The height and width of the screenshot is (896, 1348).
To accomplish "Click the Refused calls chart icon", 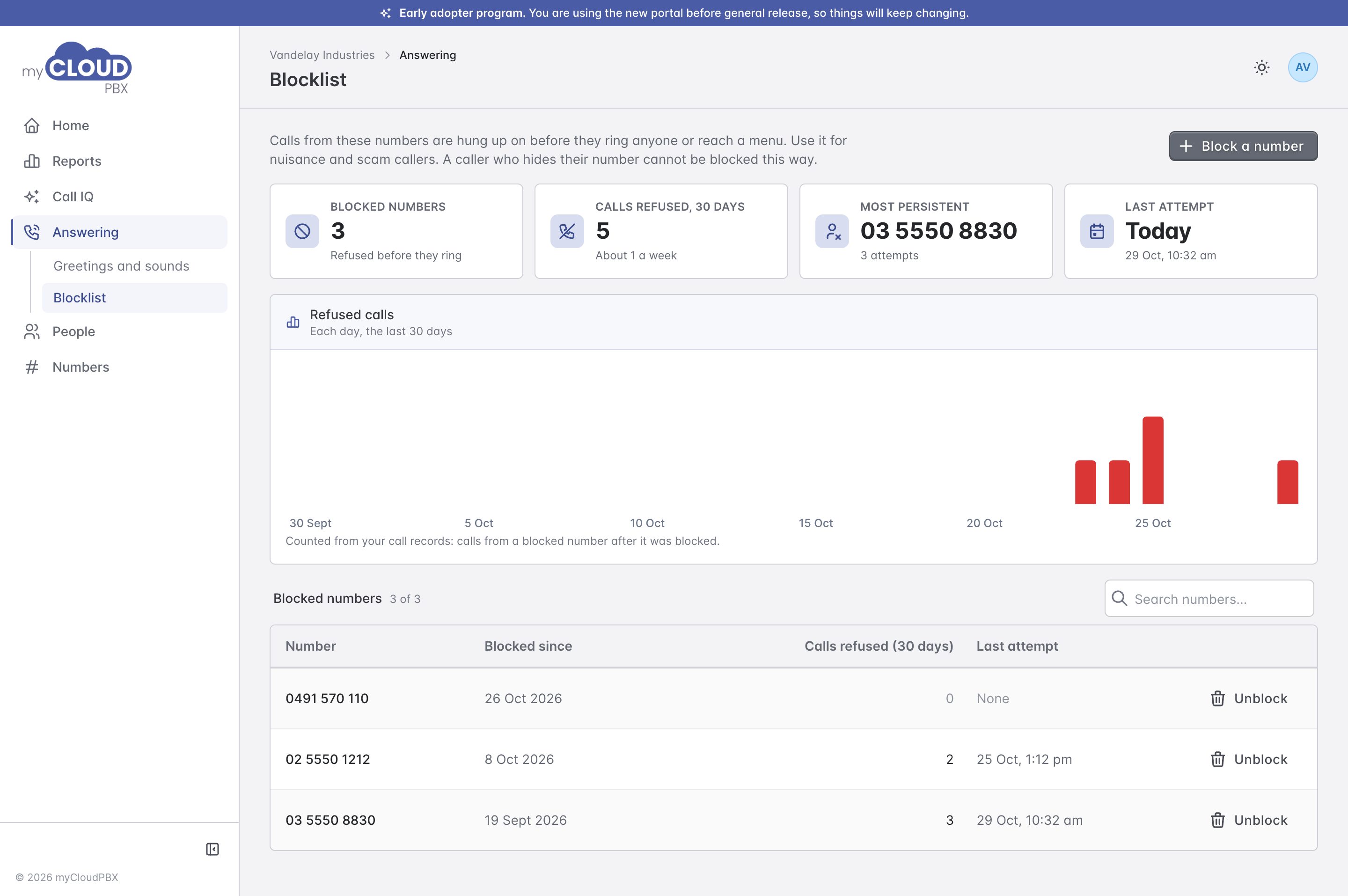I will coord(293,322).
